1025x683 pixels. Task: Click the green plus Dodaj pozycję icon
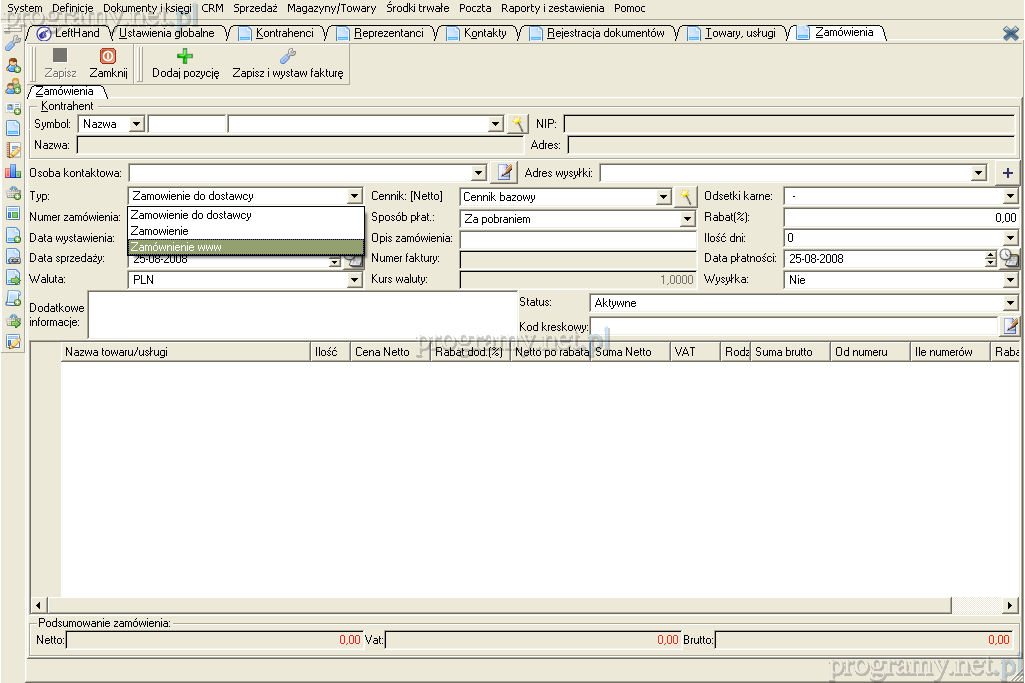coord(185,57)
